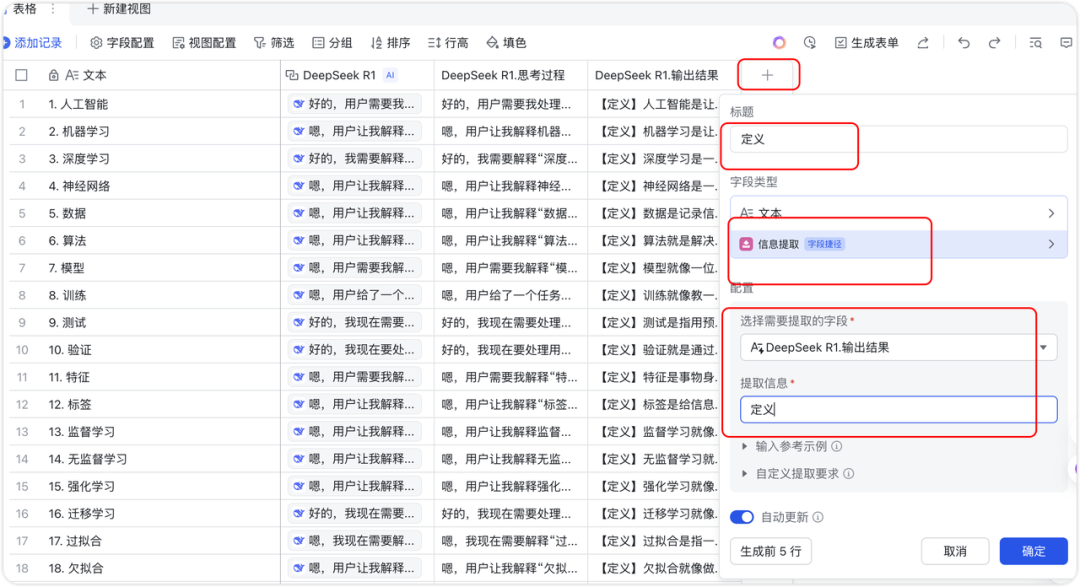
Task: Open the 分组 grouping tool
Action: pos(332,43)
